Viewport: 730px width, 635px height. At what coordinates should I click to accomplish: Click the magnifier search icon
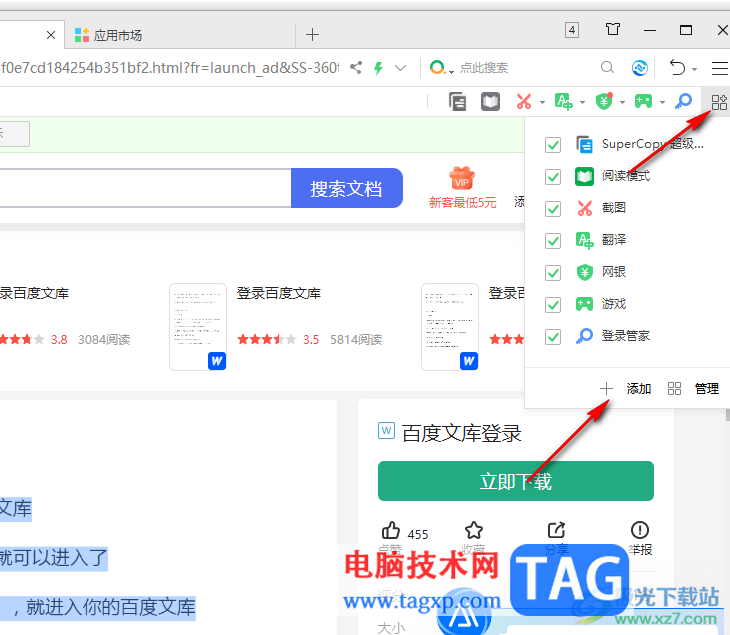point(607,68)
